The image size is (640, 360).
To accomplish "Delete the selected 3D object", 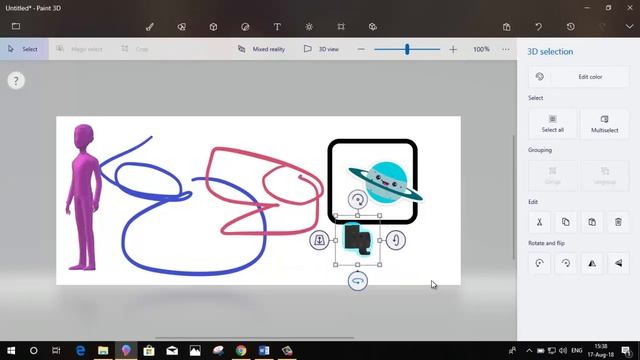I will pyautogui.click(x=618, y=222).
